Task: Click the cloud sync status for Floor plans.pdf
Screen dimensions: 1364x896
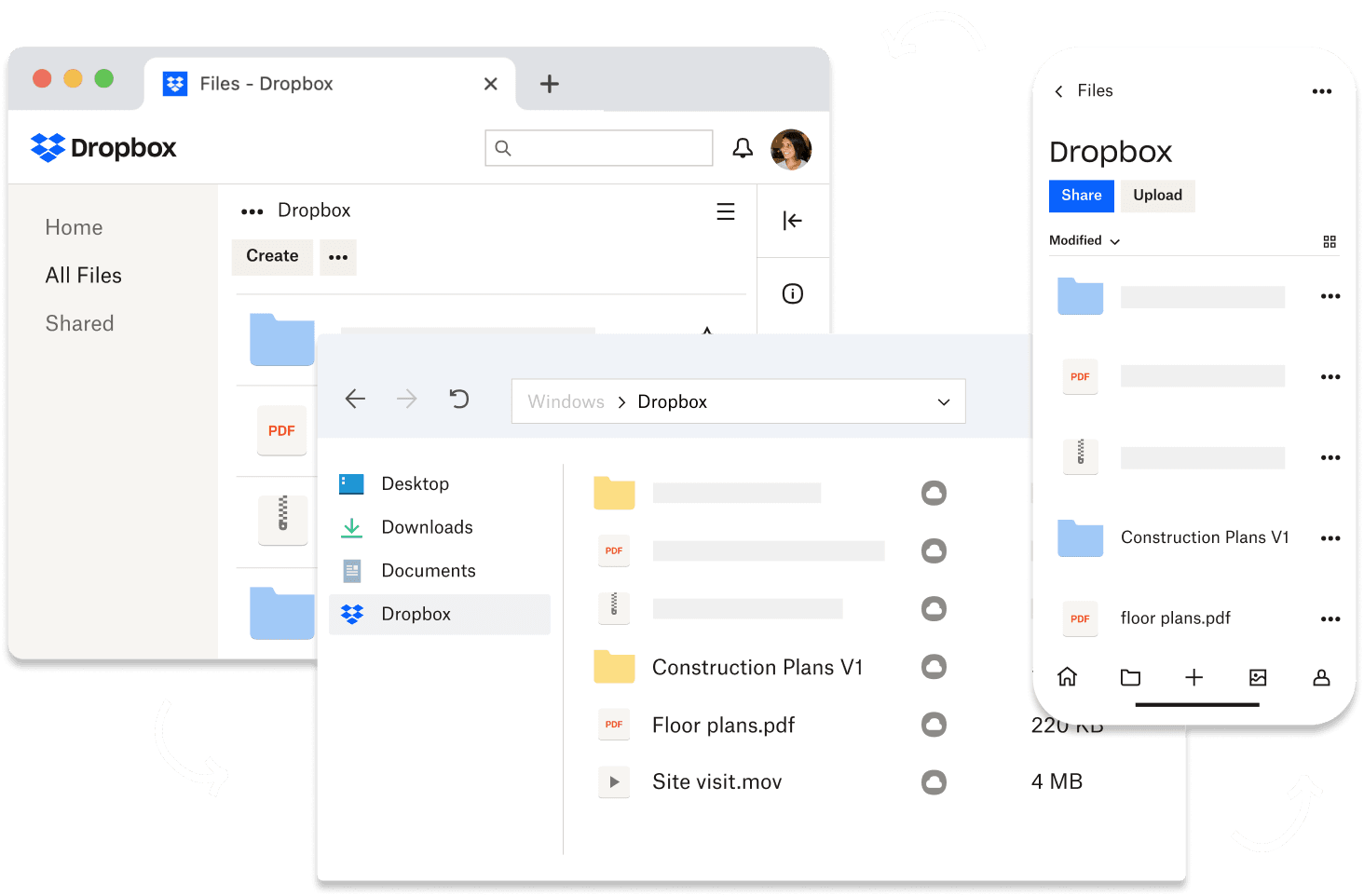Action: click(x=934, y=725)
